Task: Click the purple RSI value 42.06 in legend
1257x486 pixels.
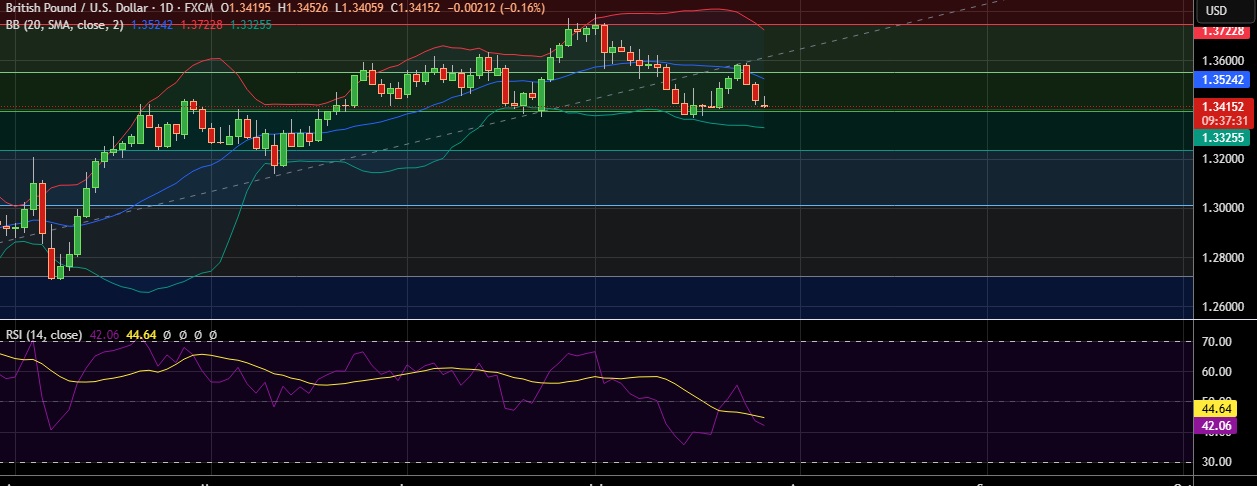Action: click(105, 335)
